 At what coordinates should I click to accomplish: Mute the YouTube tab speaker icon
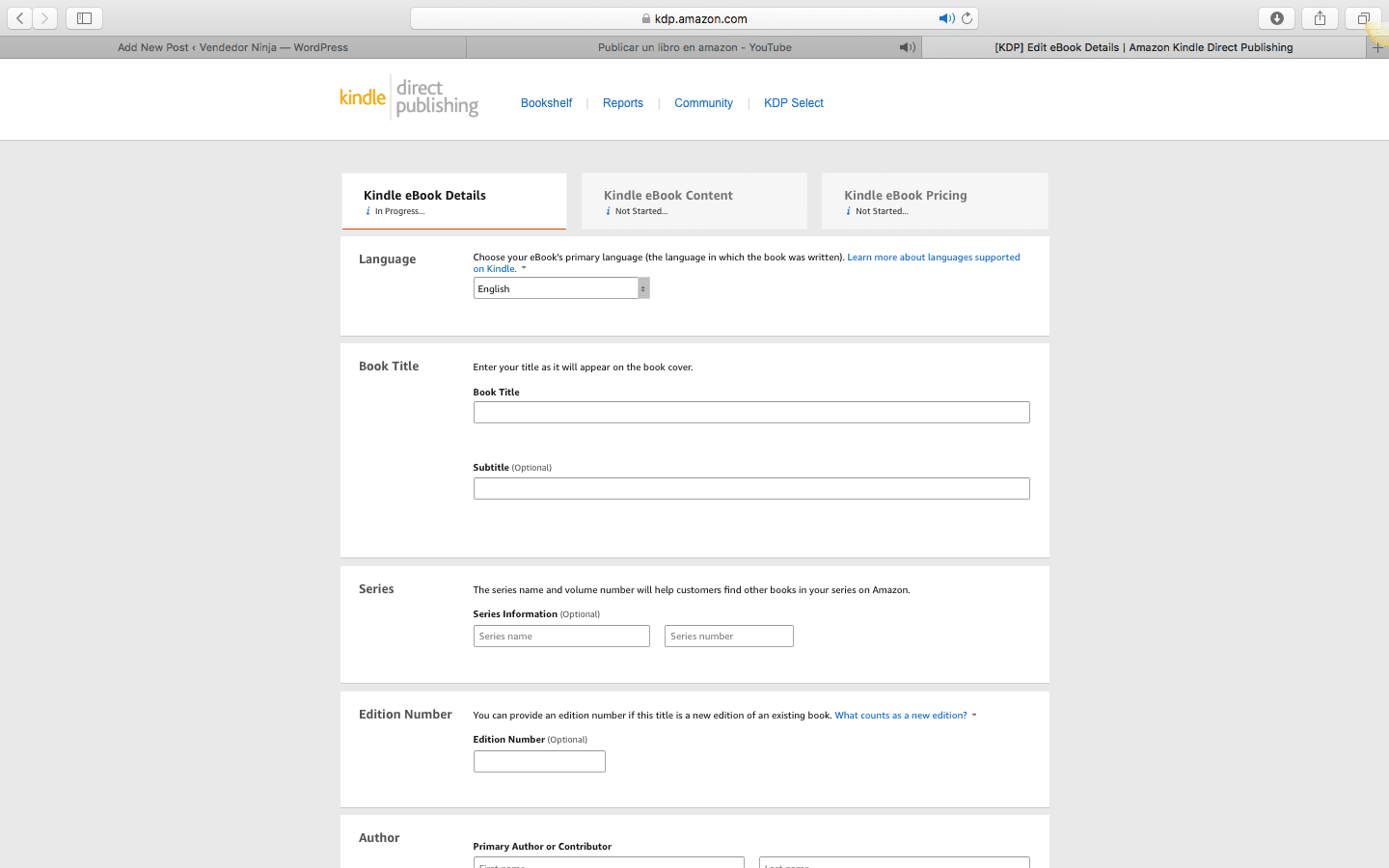coord(907,47)
